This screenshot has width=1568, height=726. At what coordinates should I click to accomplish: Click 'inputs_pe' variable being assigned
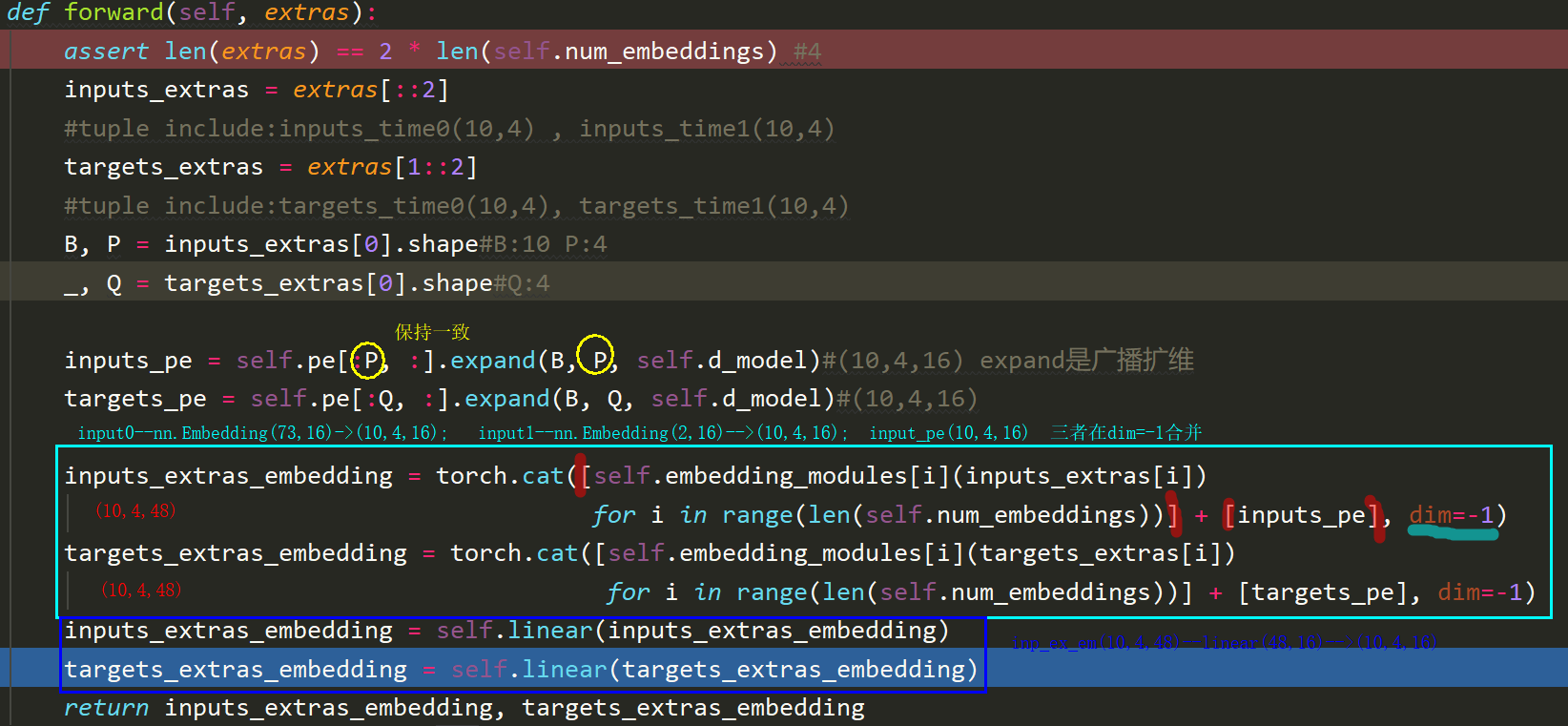(128, 361)
